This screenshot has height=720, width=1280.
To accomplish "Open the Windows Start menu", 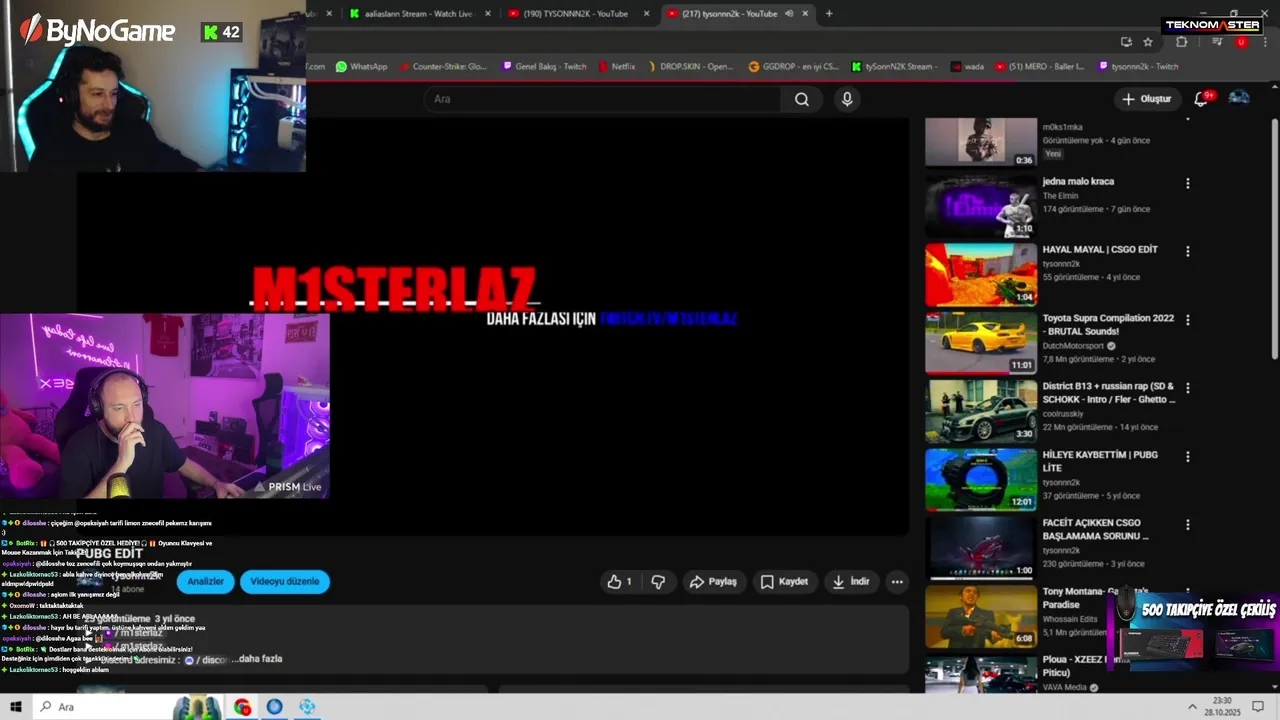I will (15, 707).
